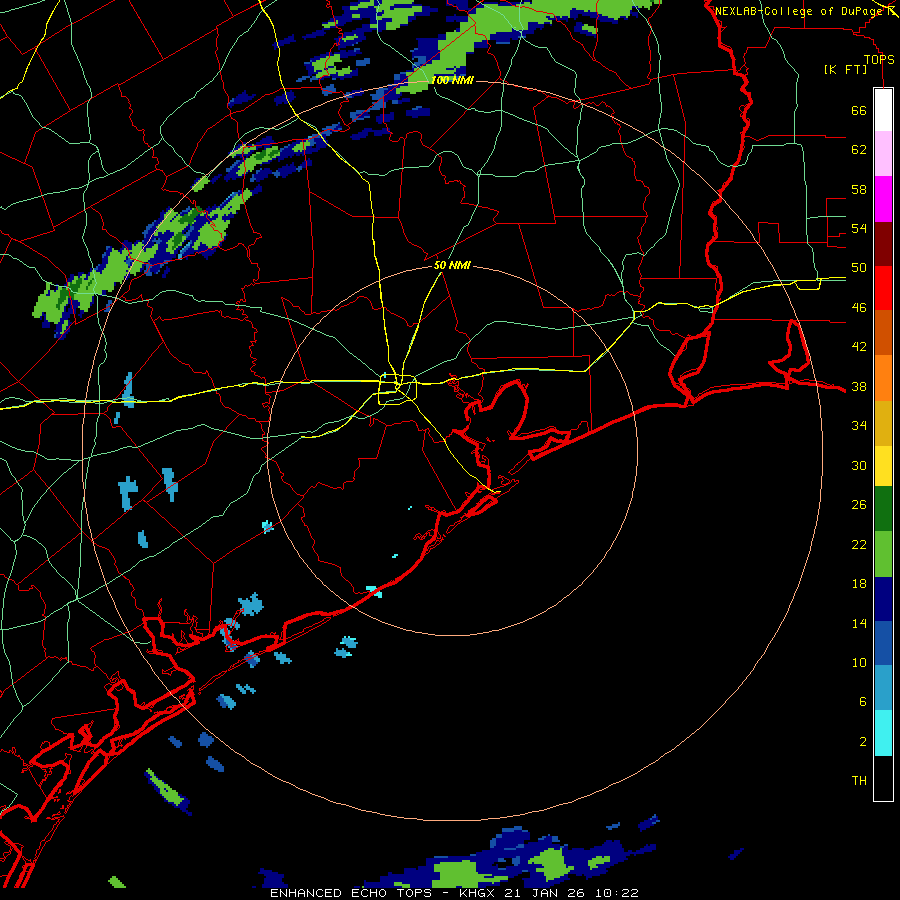The height and width of the screenshot is (900, 900).
Task: Click the '[K FT]' units label
Action: tap(845, 69)
